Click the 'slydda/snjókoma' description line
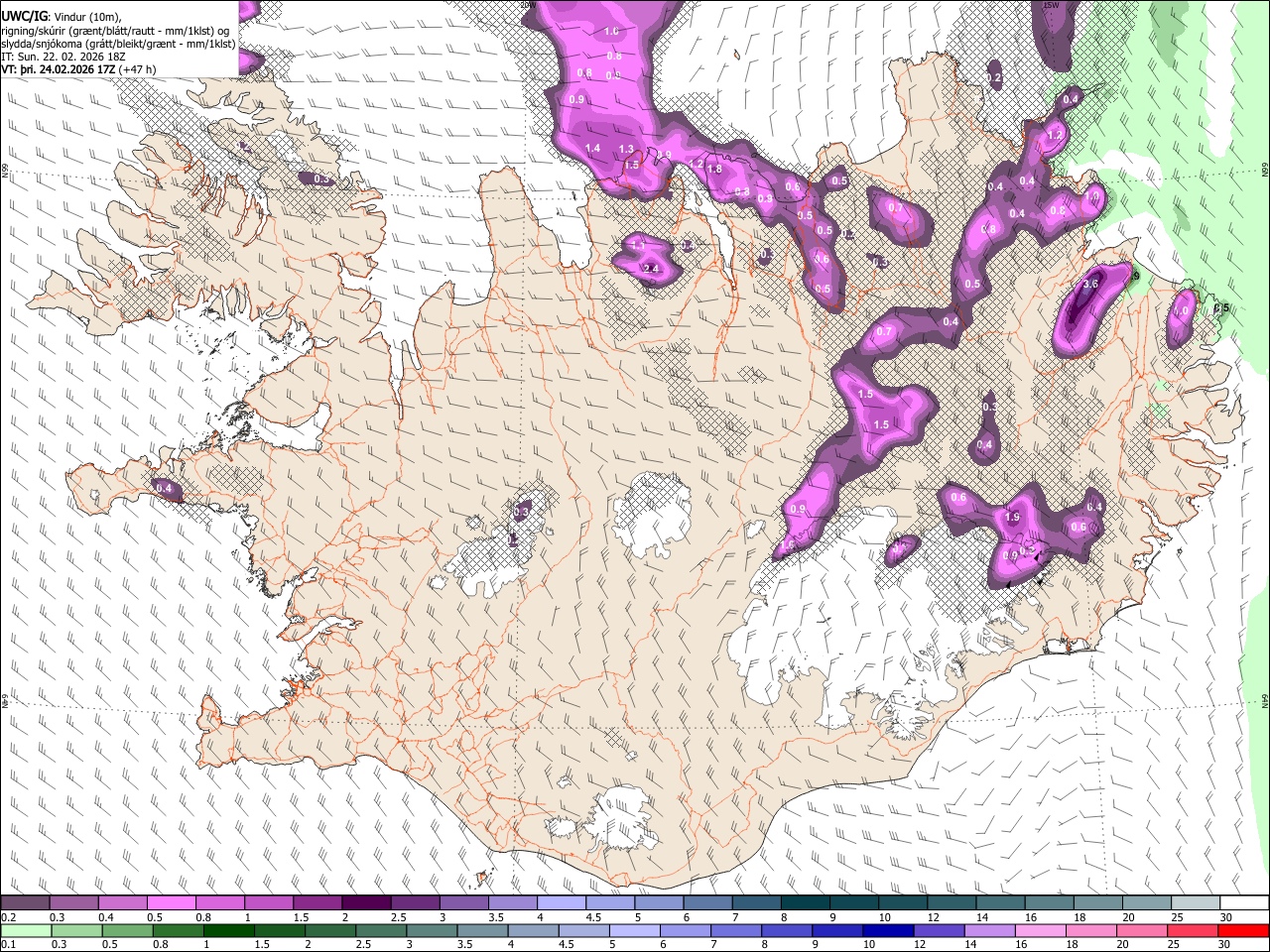This screenshot has width=1270, height=952. point(118,45)
